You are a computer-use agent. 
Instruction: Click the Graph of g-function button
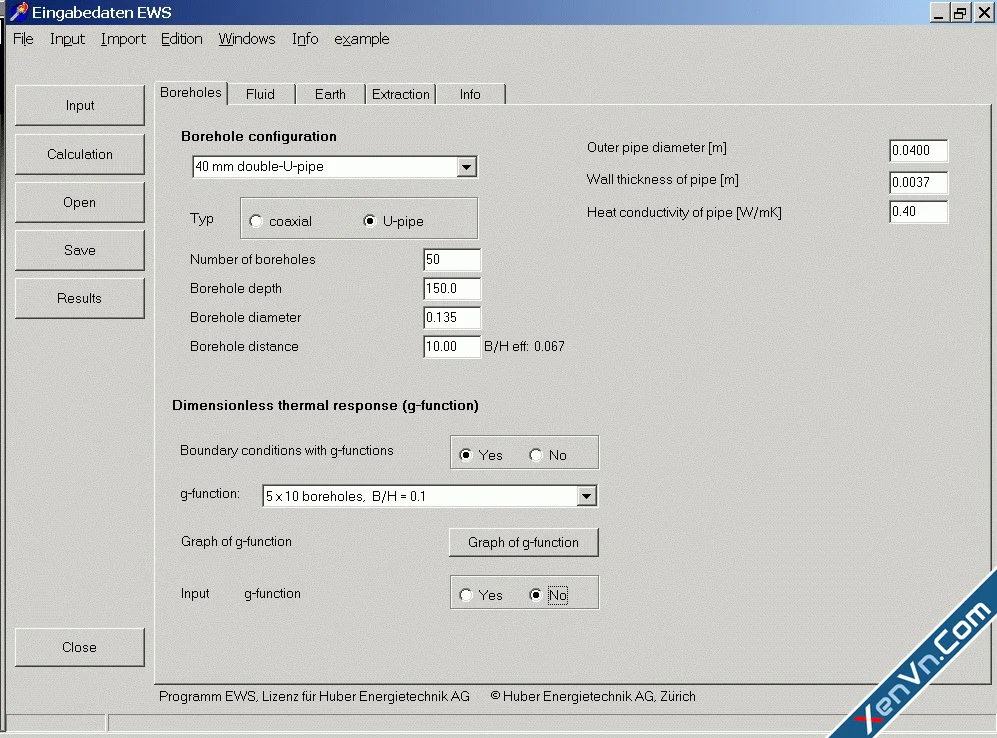pos(524,542)
